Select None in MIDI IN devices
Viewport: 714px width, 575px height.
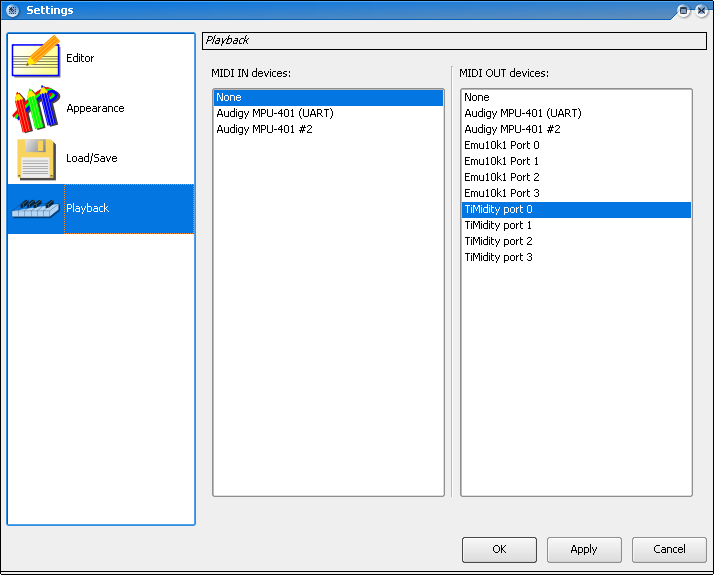328,97
